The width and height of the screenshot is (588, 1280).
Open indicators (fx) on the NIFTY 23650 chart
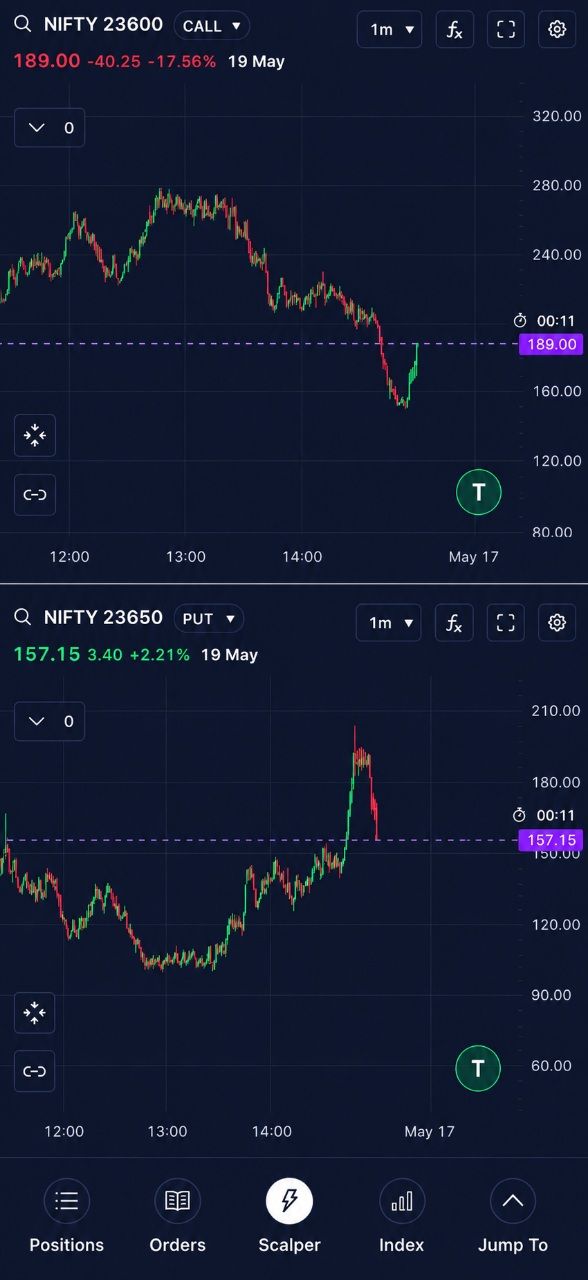(454, 623)
